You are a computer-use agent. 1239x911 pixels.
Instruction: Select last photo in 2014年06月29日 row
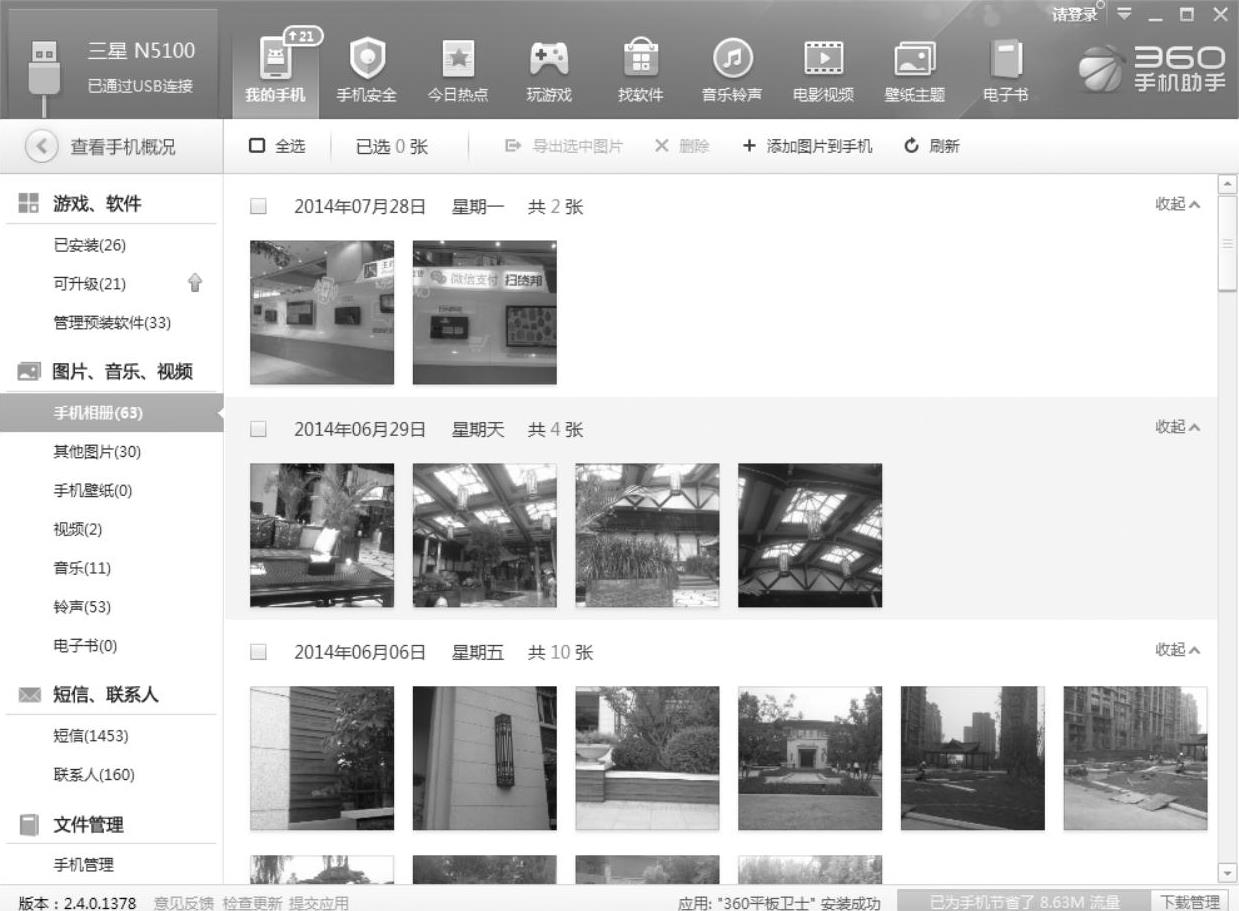[810, 535]
